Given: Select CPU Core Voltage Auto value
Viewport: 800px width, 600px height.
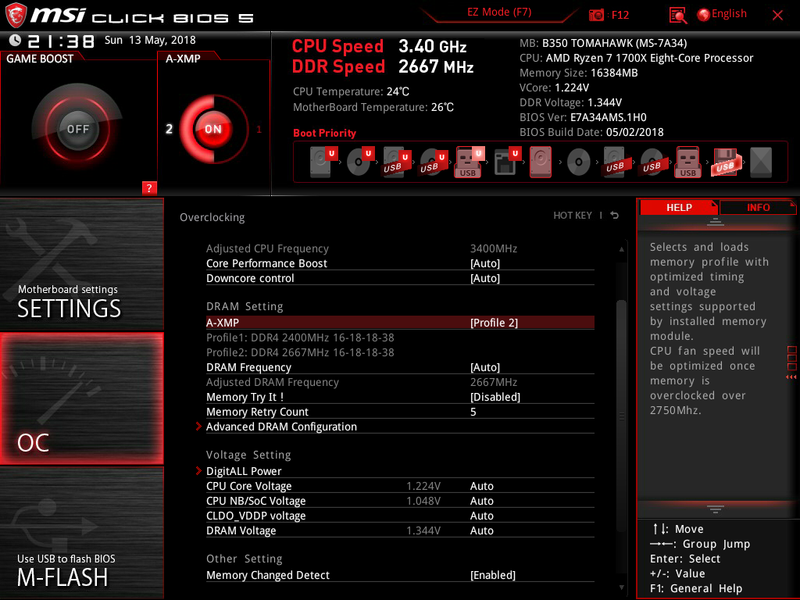Looking at the screenshot, I should [482, 486].
